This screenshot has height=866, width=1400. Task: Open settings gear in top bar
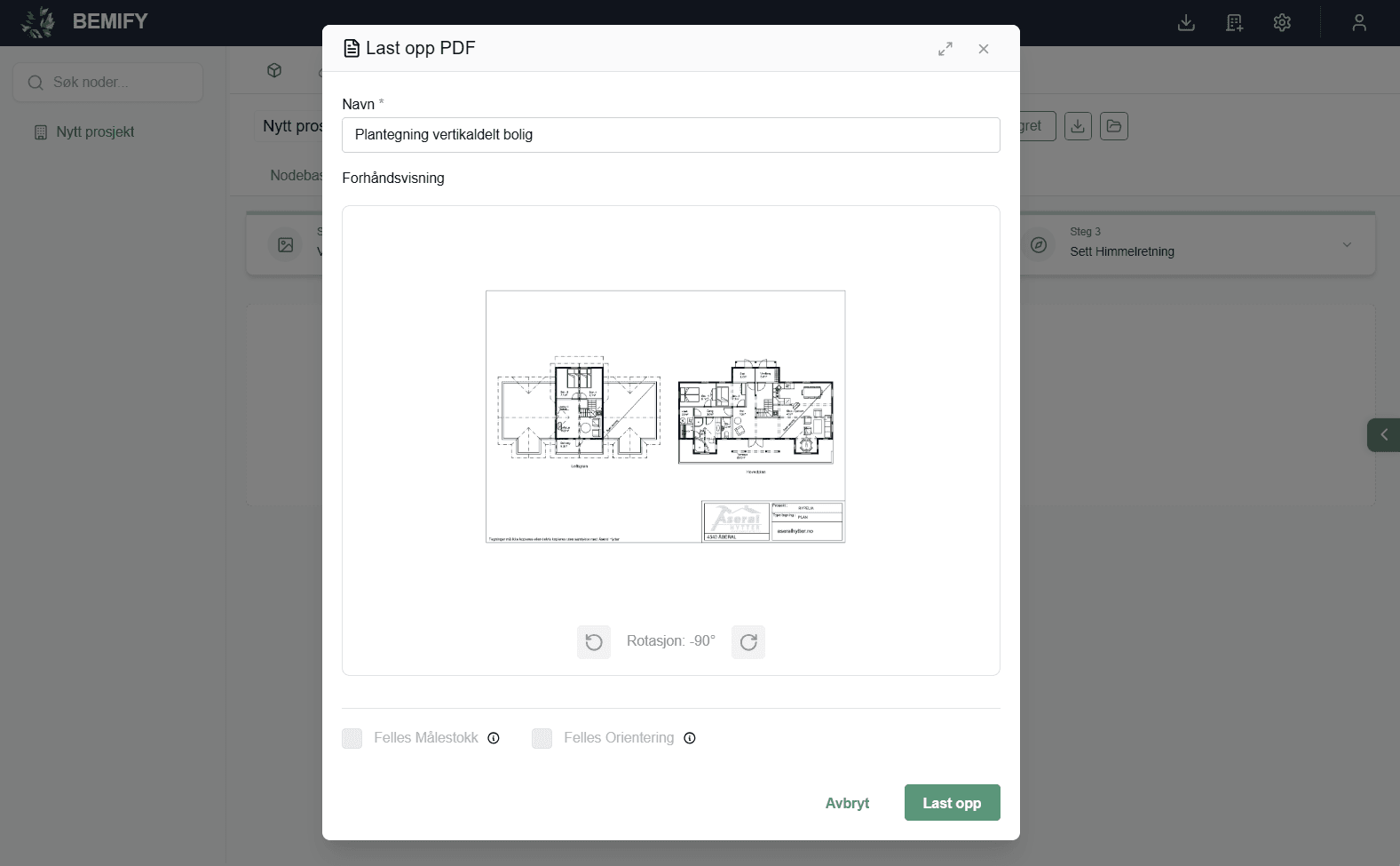click(1282, 23)
